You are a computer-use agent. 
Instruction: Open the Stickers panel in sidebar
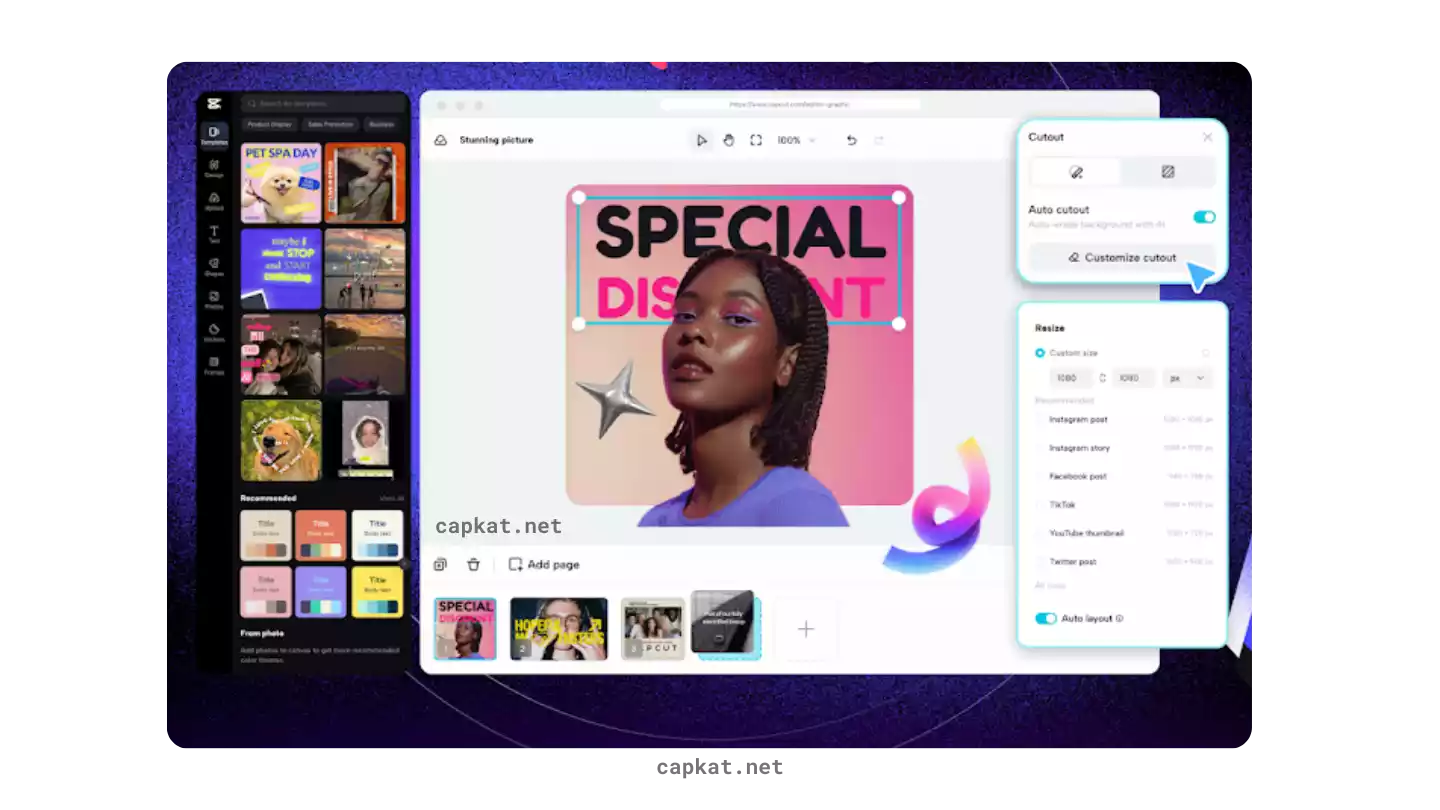214,332
